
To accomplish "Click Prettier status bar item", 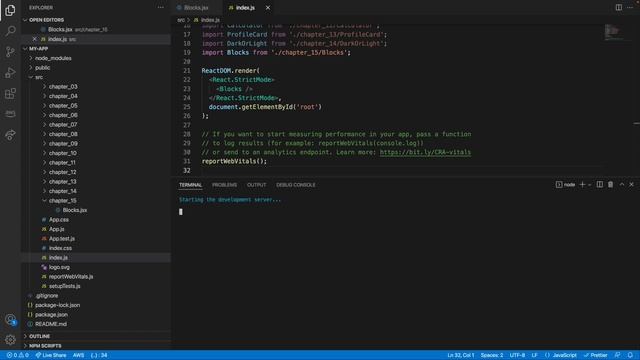I will point(596,355).
